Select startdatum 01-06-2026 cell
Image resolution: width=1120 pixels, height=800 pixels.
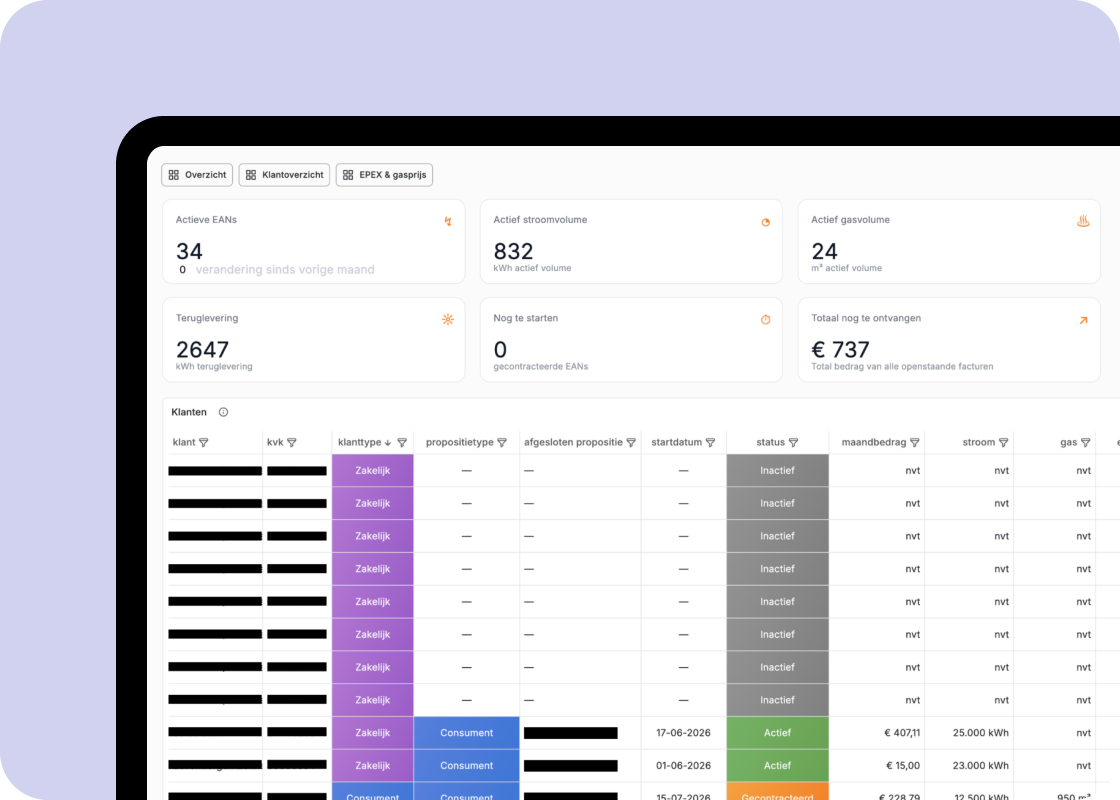point(684,766)
